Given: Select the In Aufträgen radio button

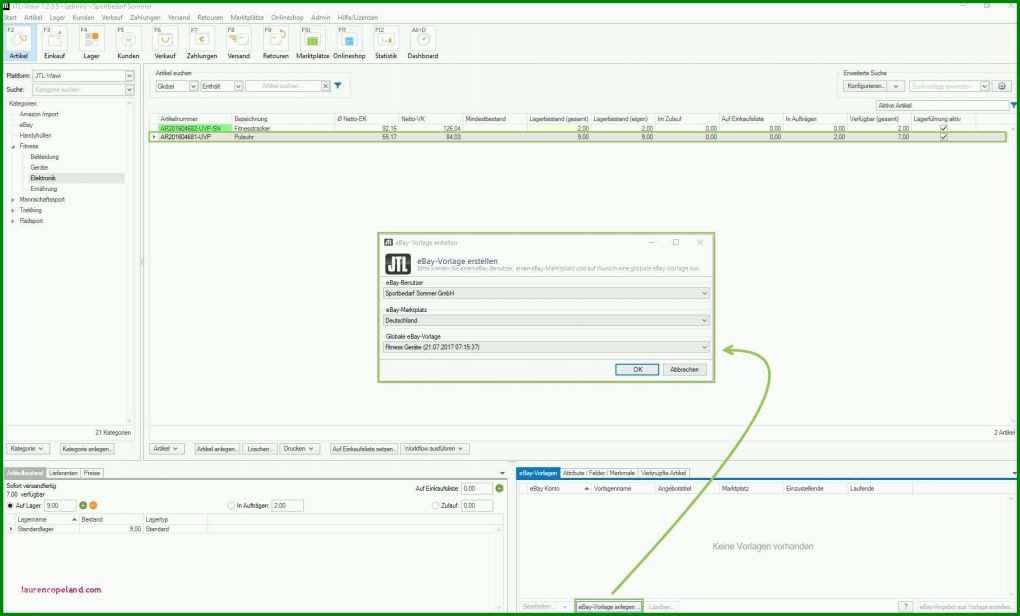Looking at the screenshot, I should tap(231, 505).
